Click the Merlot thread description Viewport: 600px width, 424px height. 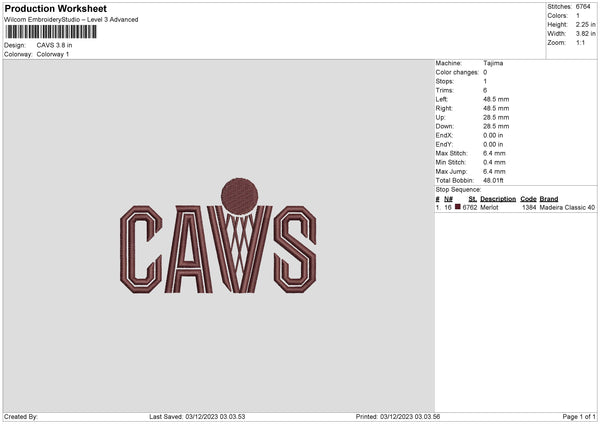(x=489, y=207)
